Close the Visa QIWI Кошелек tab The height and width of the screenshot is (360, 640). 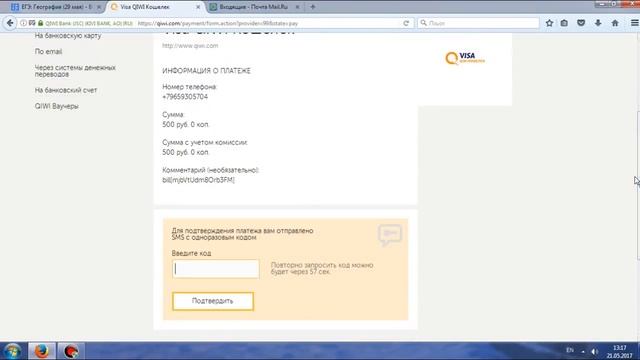tap(198, 7)
